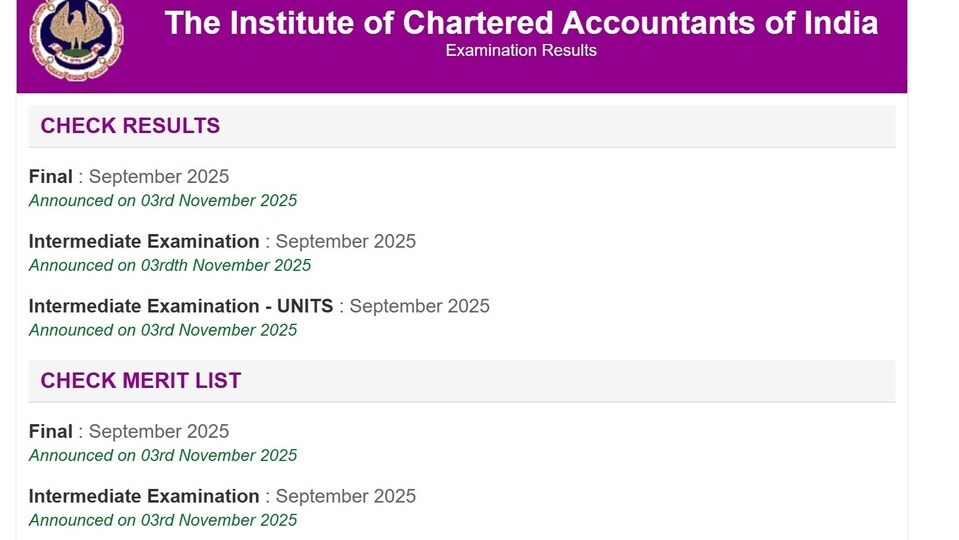Image resolution: width=959 pixels, height=540 pixels.
Task: Click September 2025 beside Final in Check Results
Action: coord(159,176)
